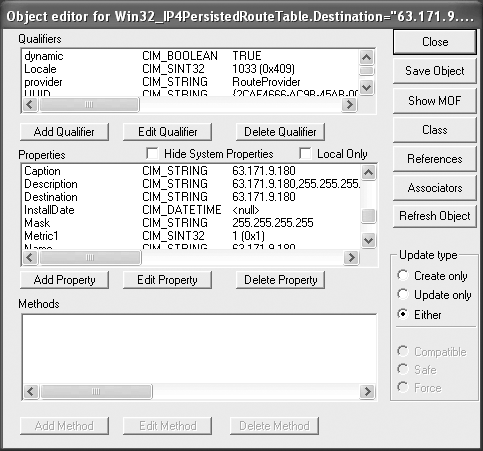Select the InstallDate property row

point(191,210)
